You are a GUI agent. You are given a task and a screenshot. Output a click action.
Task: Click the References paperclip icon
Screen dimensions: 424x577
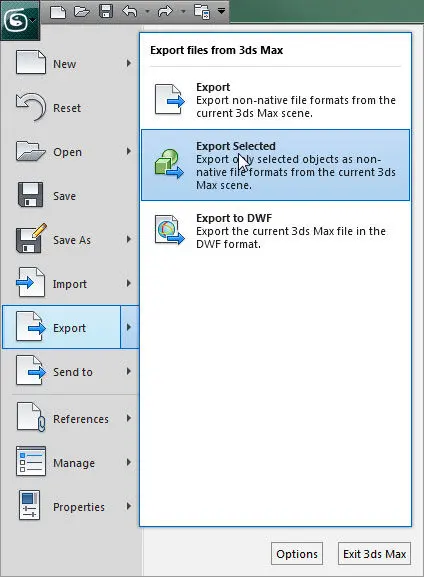point(31,417)
